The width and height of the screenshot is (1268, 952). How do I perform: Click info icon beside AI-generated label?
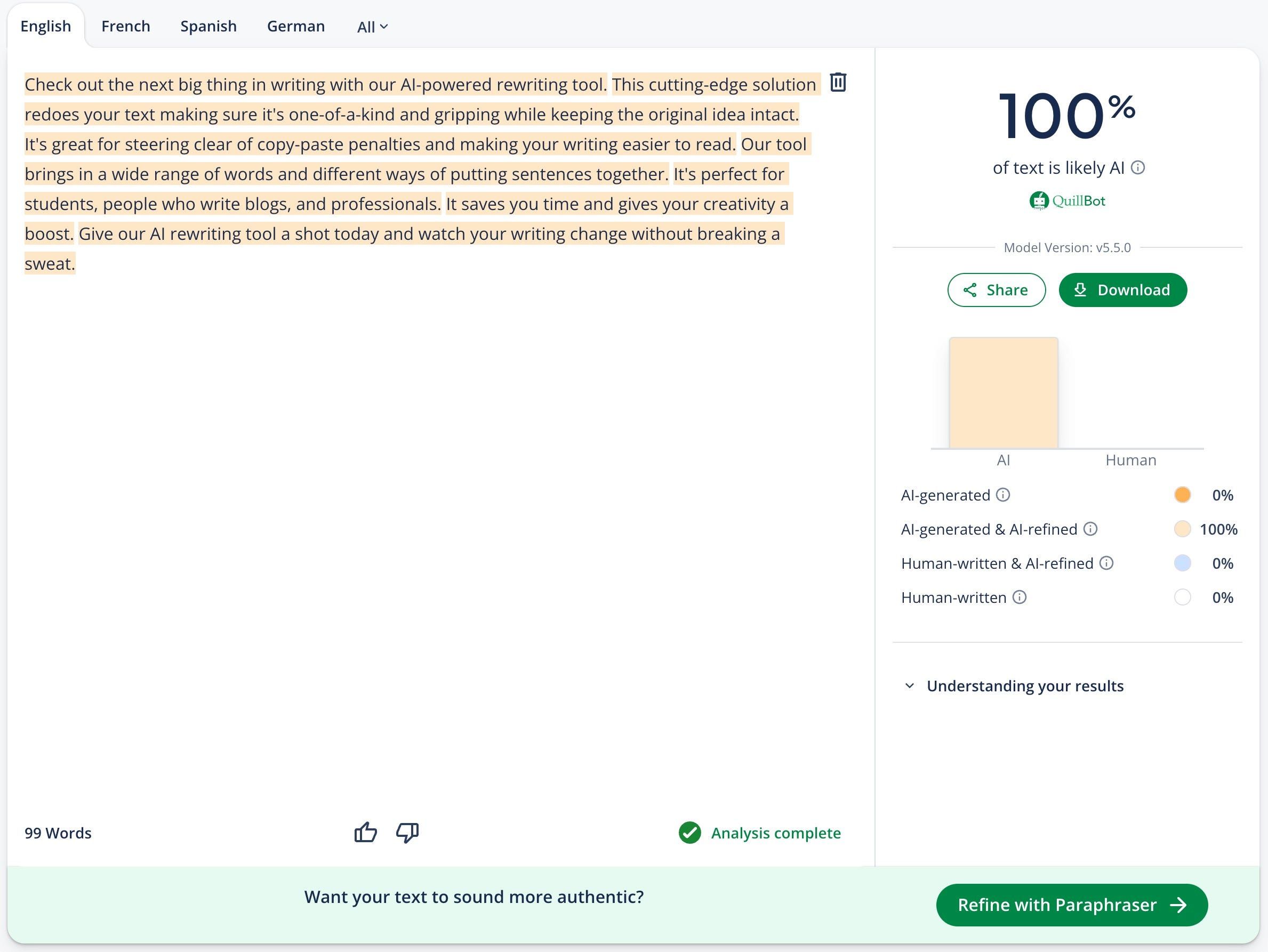1002,495
